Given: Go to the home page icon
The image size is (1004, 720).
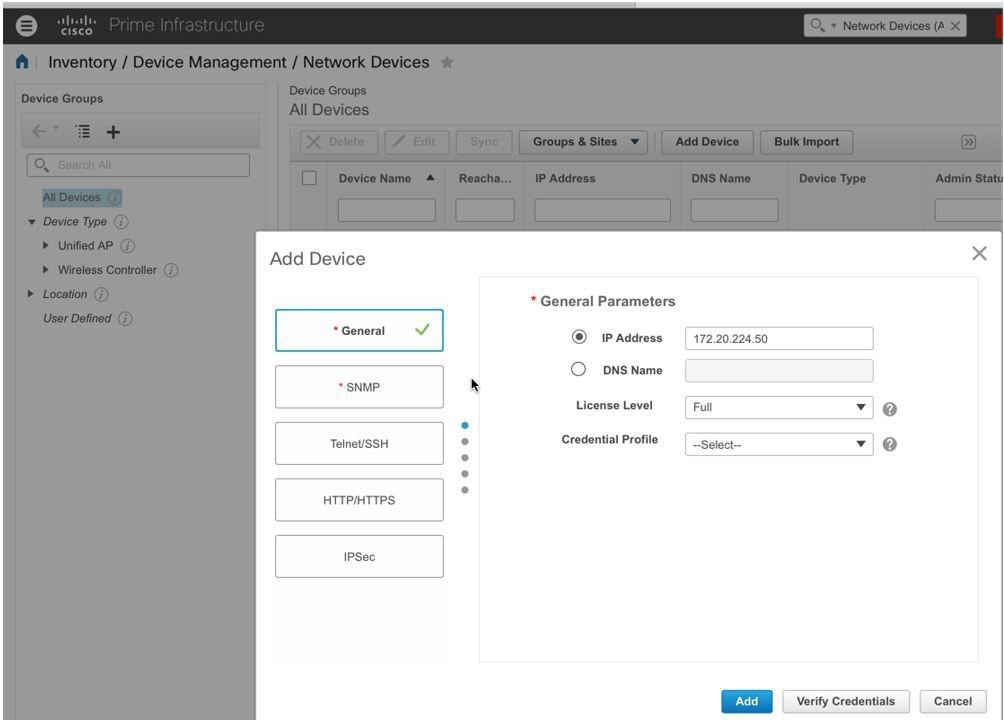Looking at the screenshot, I should [x=22, y=61].
